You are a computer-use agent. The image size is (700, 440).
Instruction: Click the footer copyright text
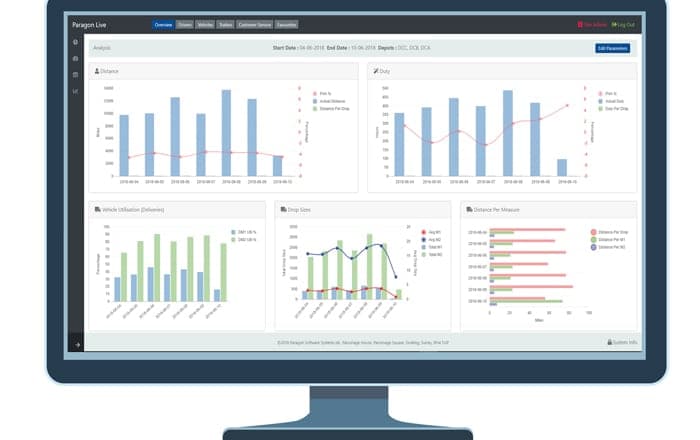click(x=363, y=343)
